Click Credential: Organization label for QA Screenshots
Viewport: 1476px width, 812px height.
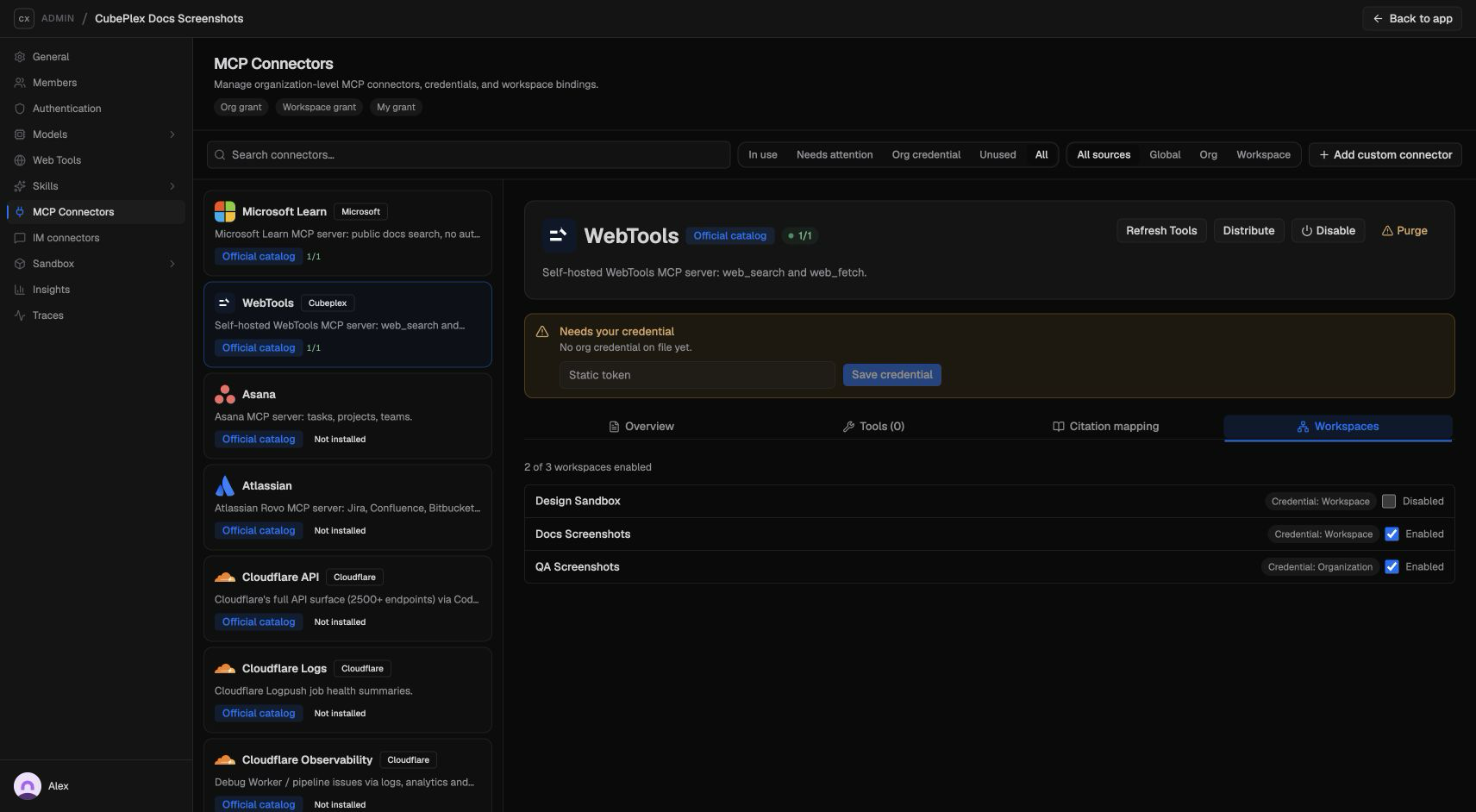tap(1320, 567)
